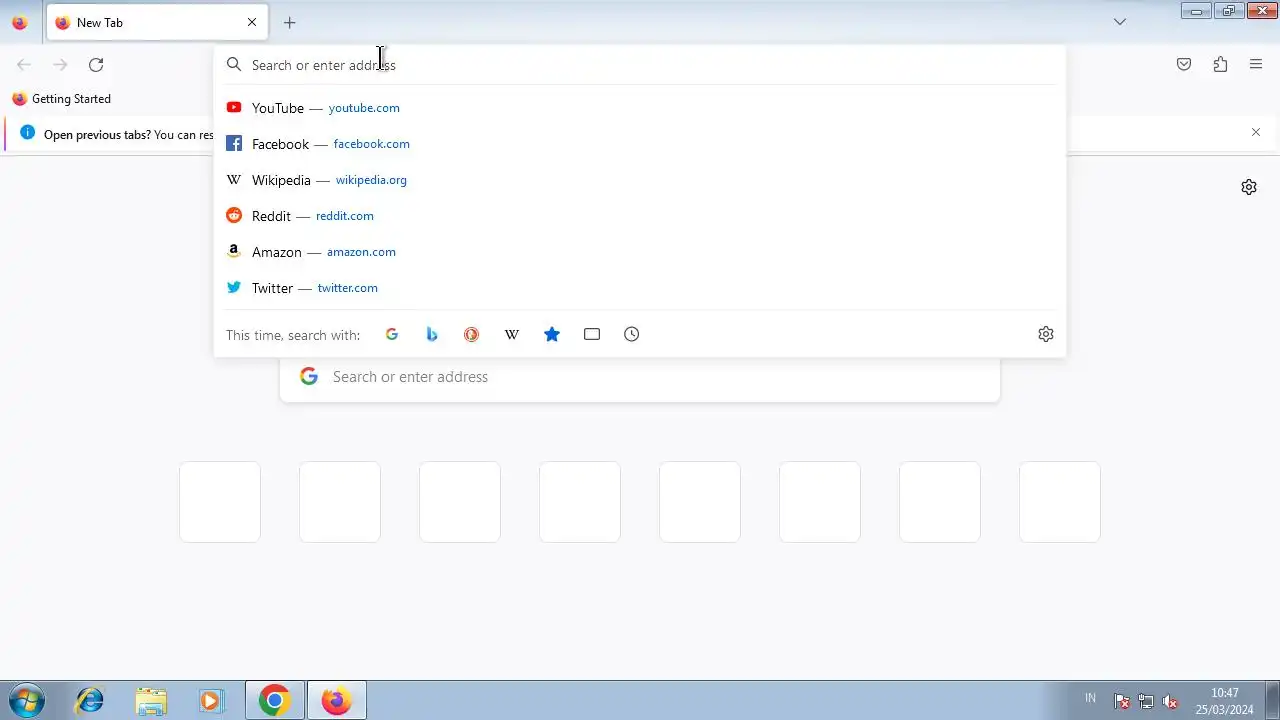
Task: Choose the Reddit reddit.com suggestion
Action: [640, 216]
